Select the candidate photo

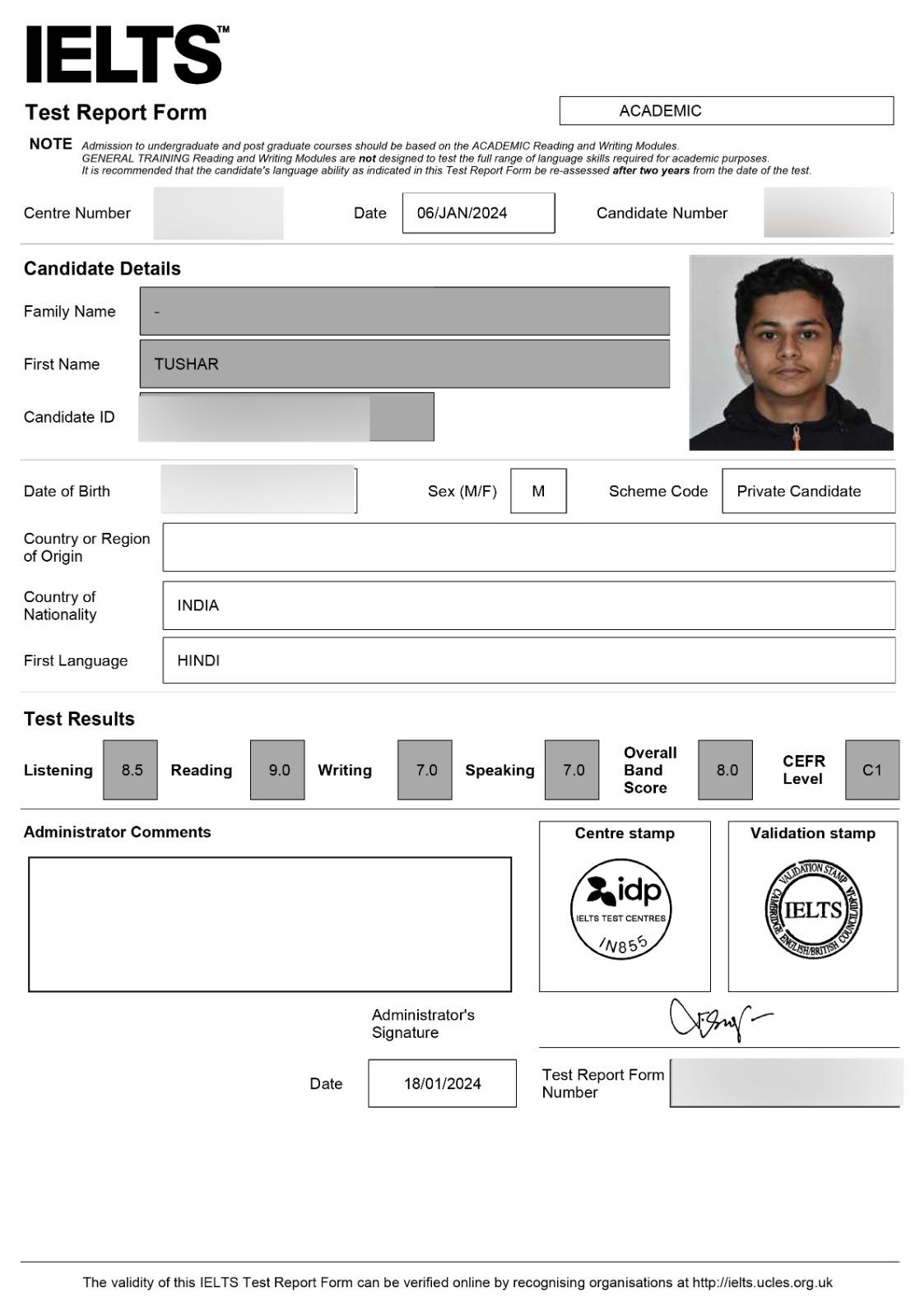[x=791, y=352]
